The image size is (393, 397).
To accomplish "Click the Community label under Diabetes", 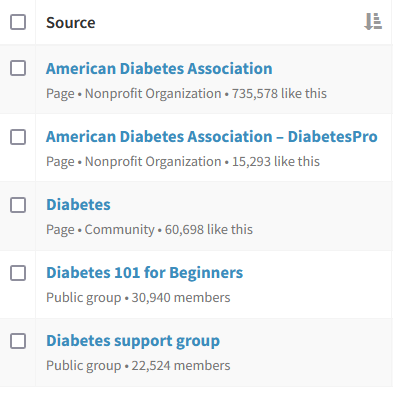I will click(x=119, y=230).
